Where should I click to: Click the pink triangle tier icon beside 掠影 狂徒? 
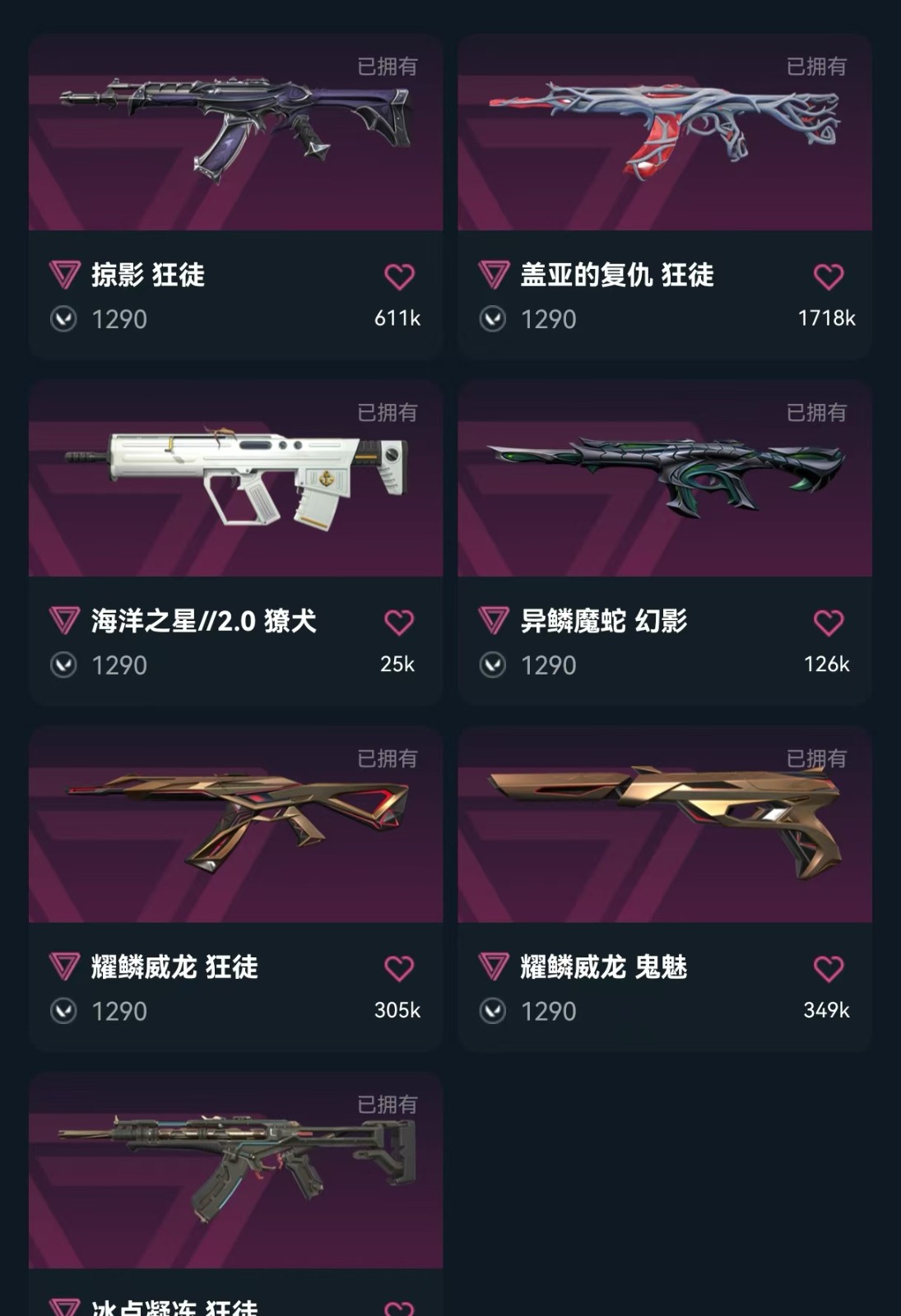coord(64,275)
